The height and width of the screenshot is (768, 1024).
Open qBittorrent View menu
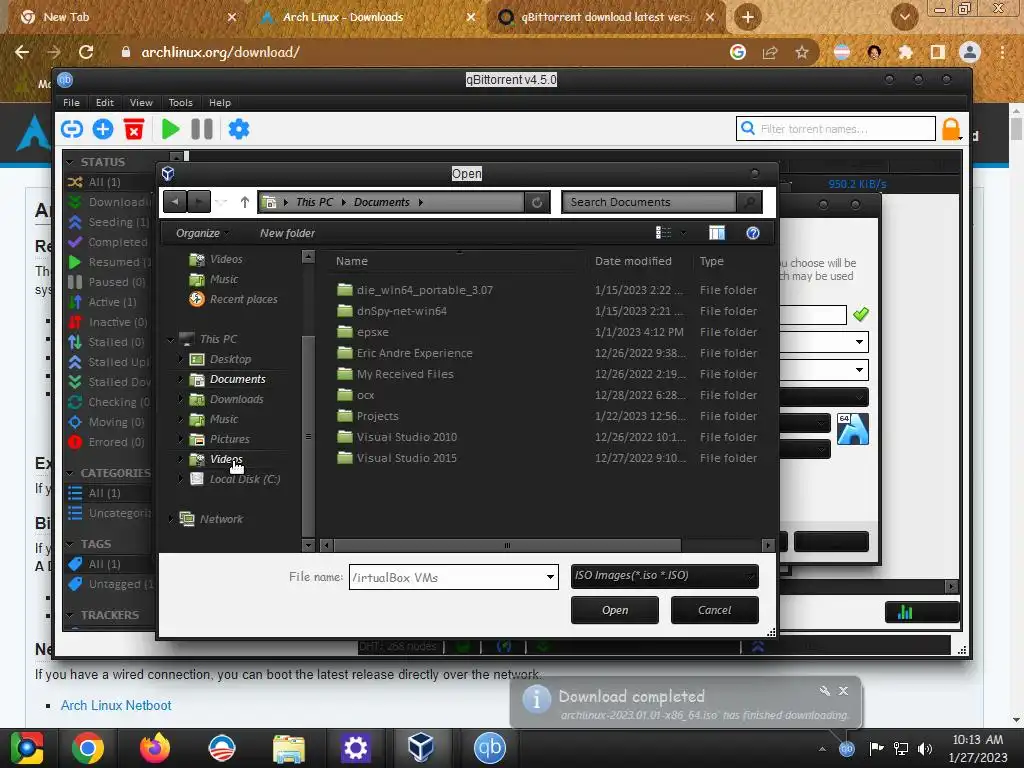tap(141, 103)
